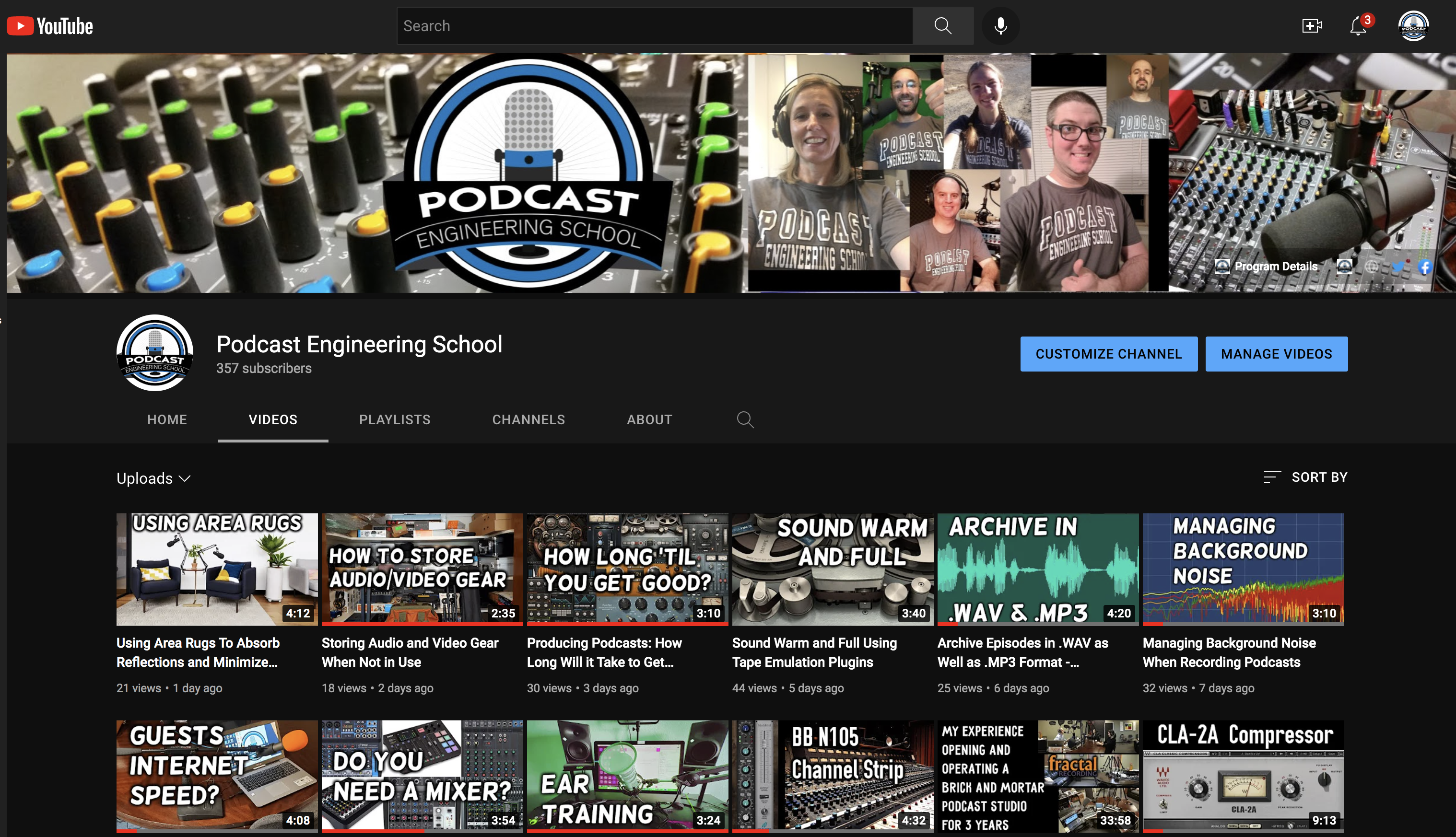Click the Manage Videos button
This screenshot has height=837, width=1456.
[1276, 354]
